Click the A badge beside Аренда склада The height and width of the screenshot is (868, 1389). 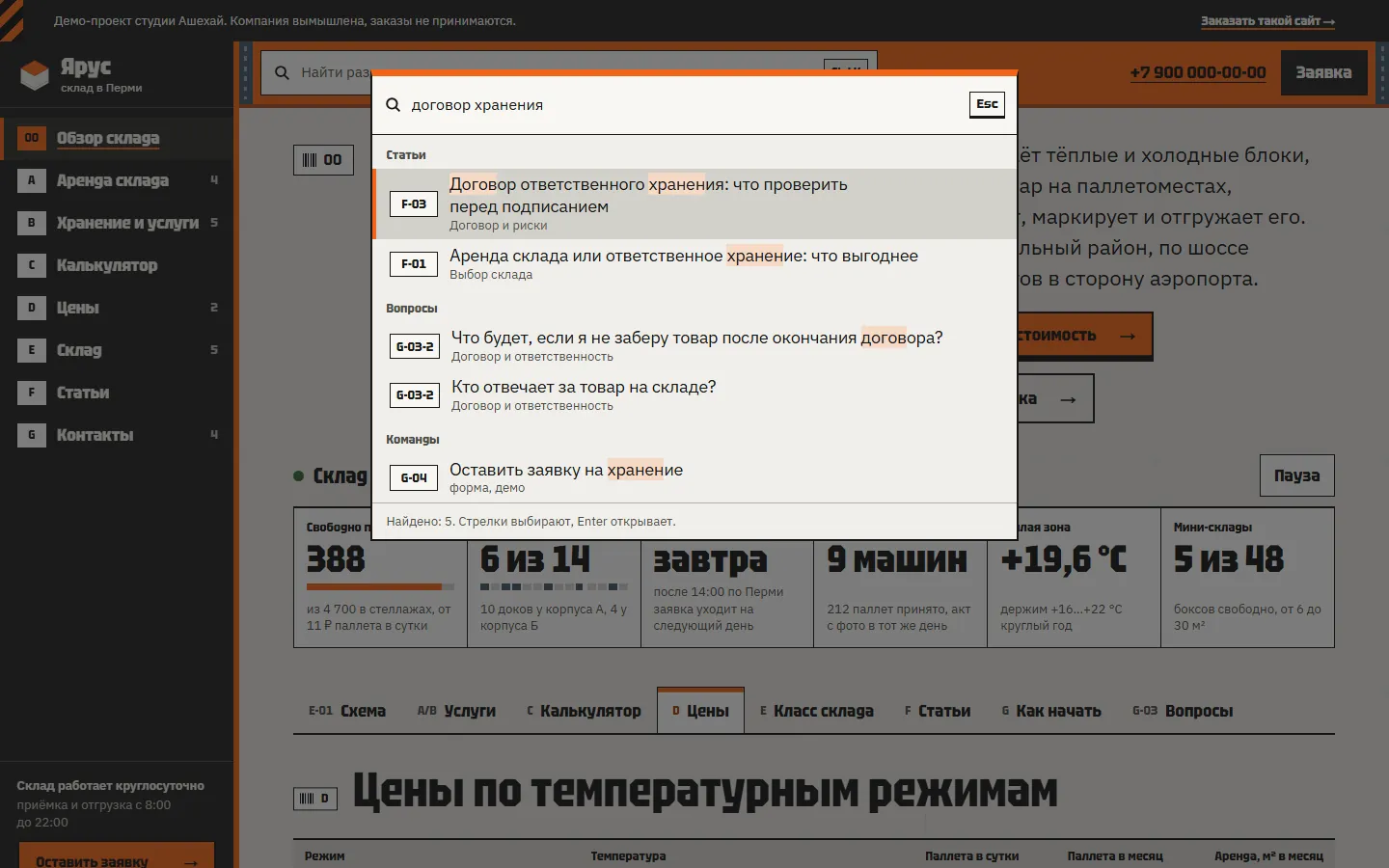(32, 180)
